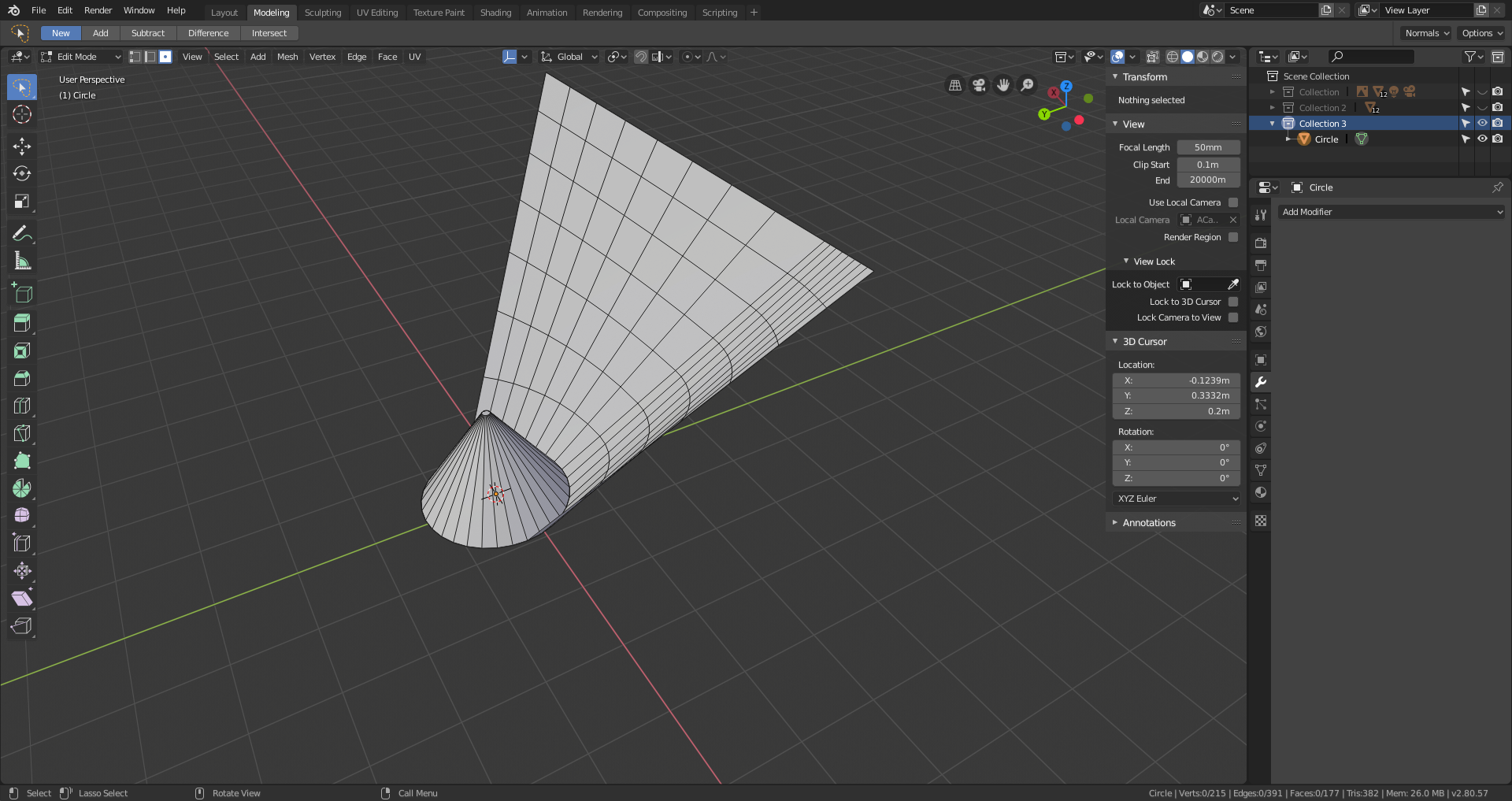Click the Difference boolean mode button

pos(208,33)
